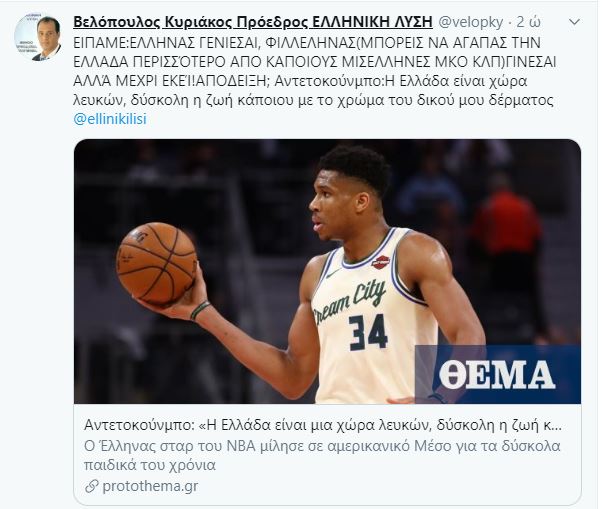Click the green wristband on the player's arm

pos(200,310)
